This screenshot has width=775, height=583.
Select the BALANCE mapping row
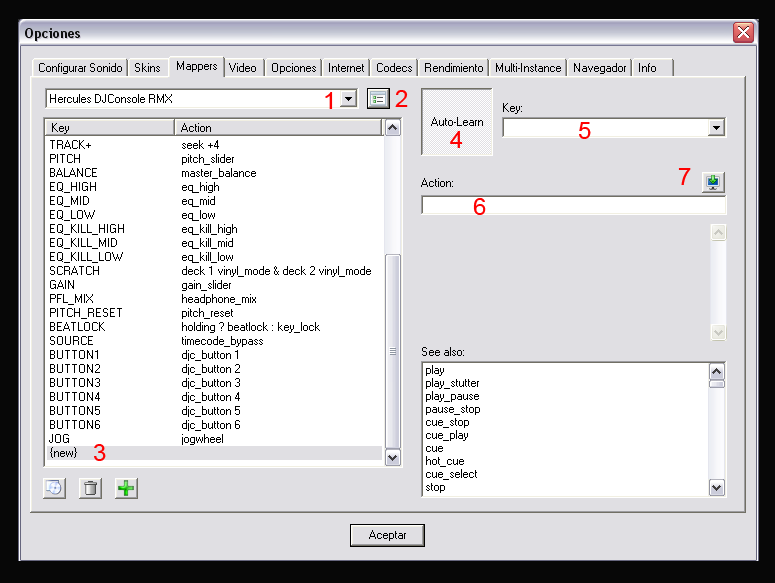point(214,173)
